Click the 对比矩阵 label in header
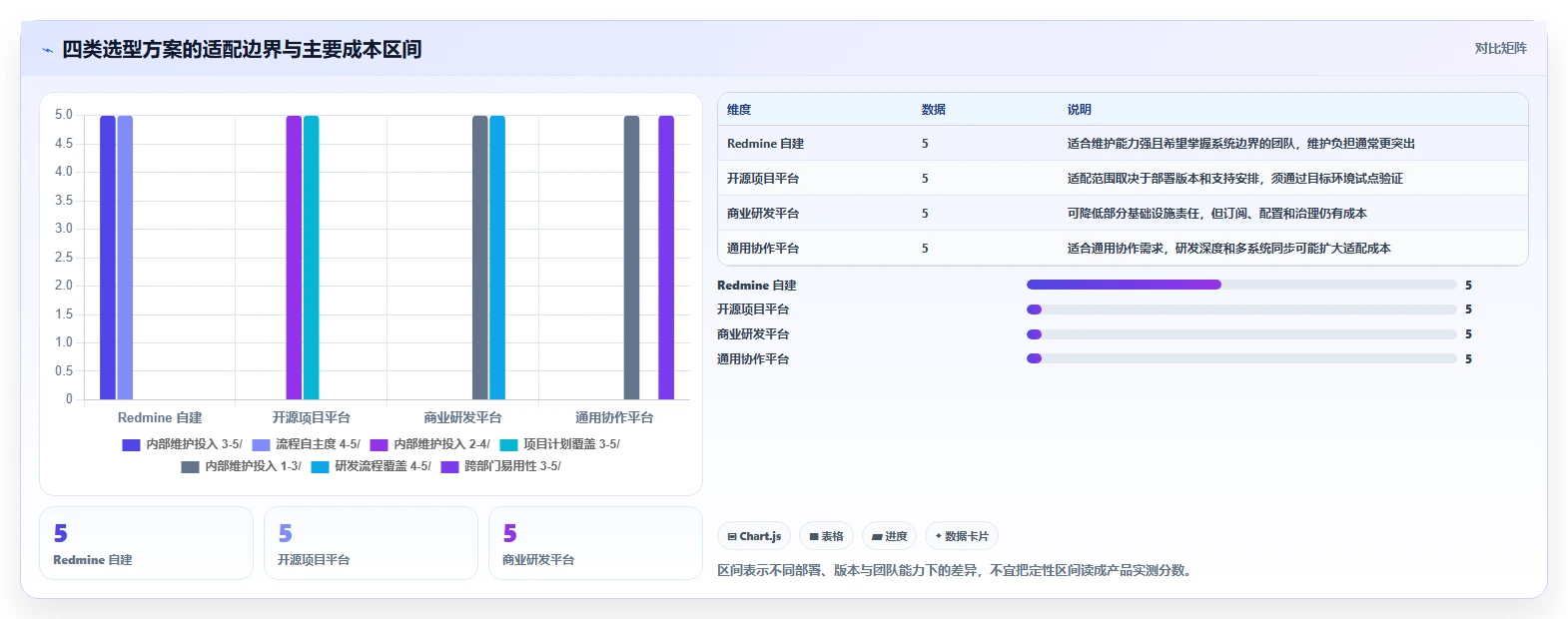The width and height of the screenshot is (1568, 619). [x=1500, y=48]
